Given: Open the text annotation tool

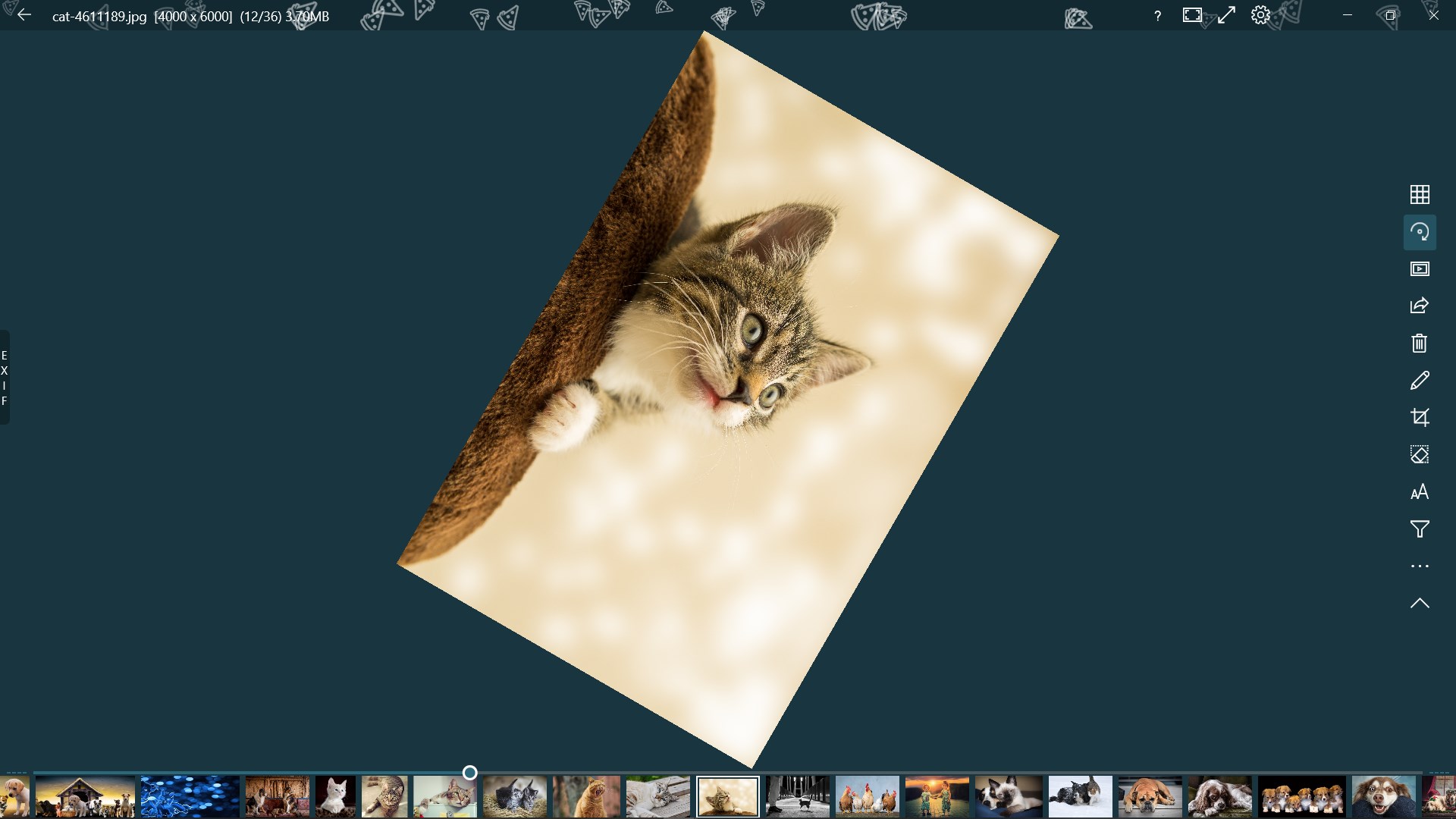Looking at the screenshot, I should pyautogui.click(x=1420, y=491).
